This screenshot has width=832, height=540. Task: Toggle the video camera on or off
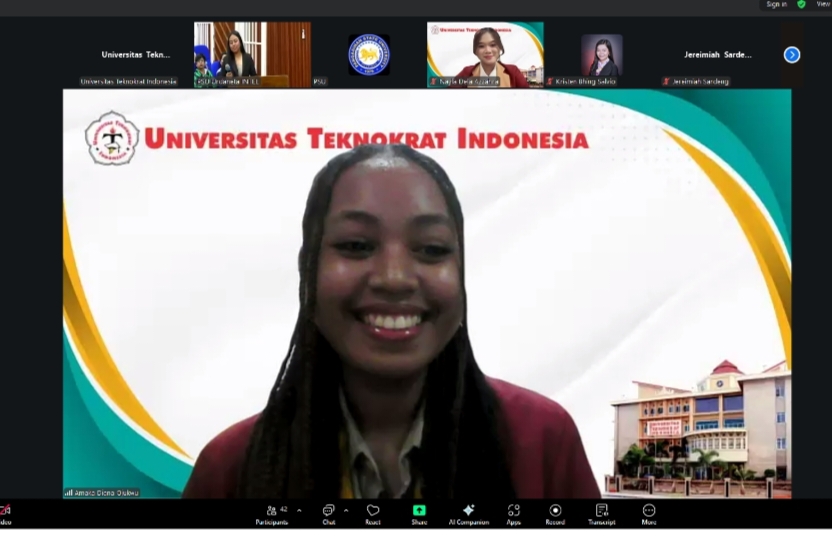pos(5,513)
